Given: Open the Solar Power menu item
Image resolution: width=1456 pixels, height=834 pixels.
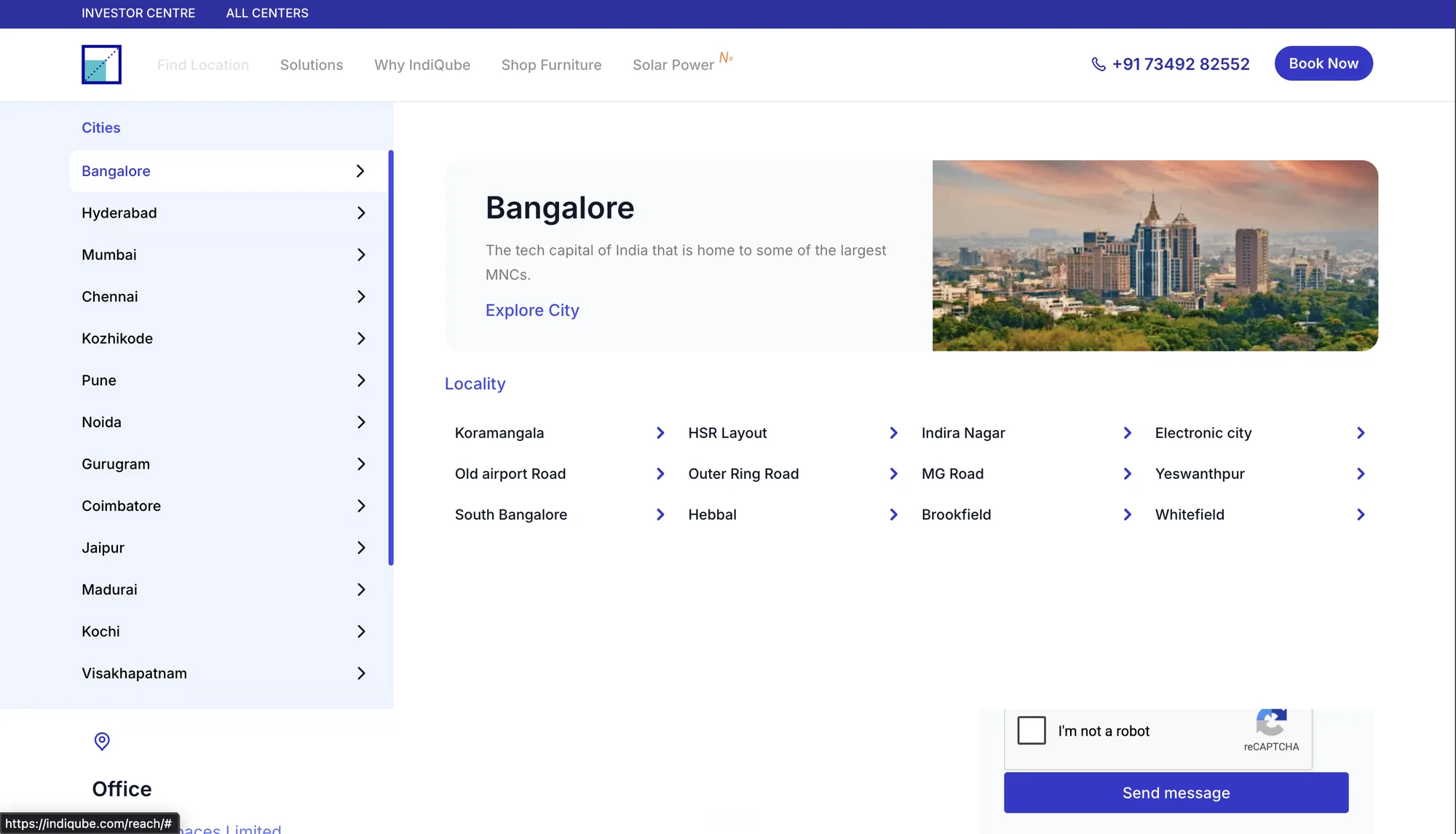Looking at the screenshot, I should 673,65.
